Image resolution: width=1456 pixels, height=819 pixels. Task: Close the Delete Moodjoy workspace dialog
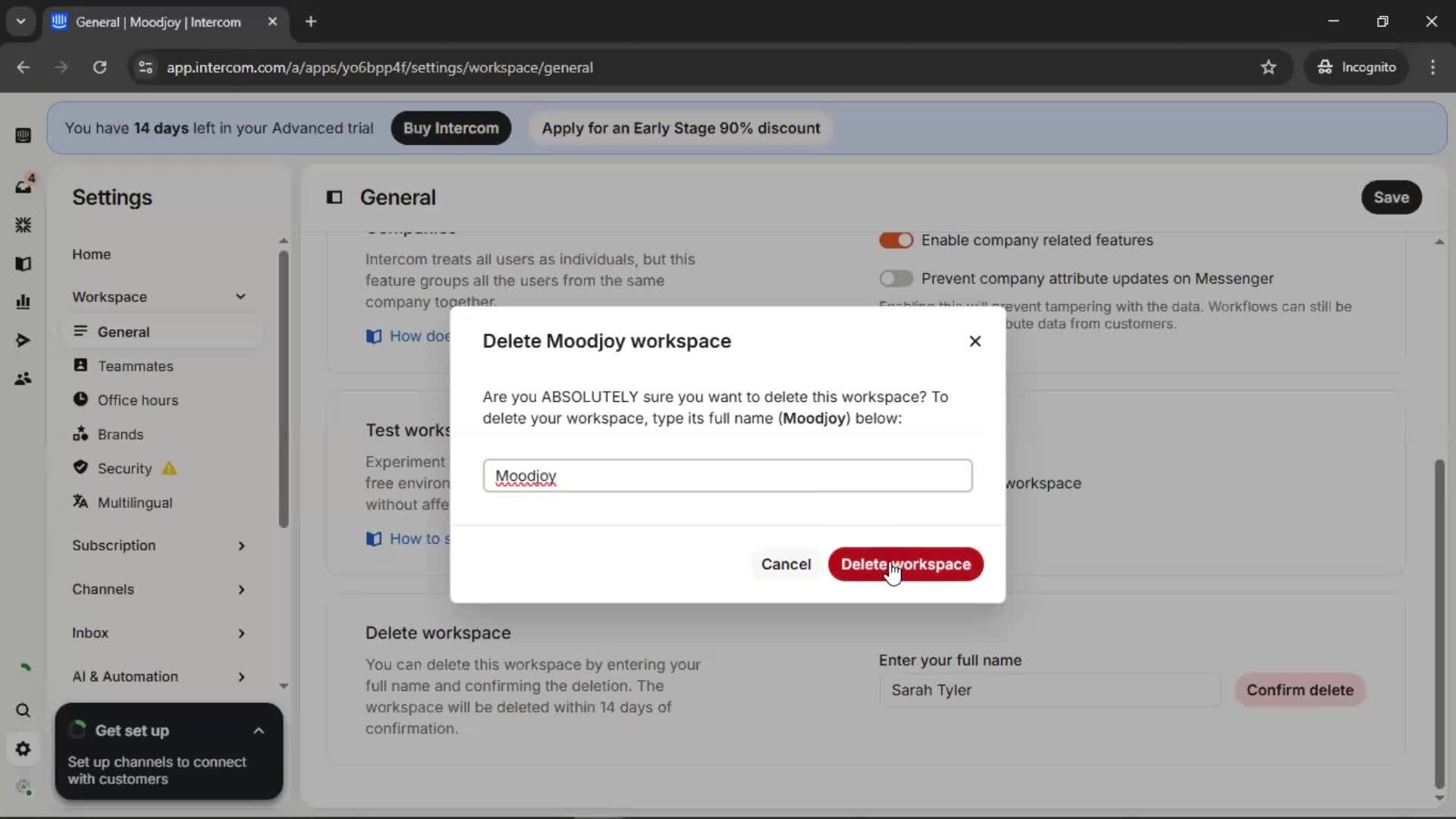click(x=975, y=341)
